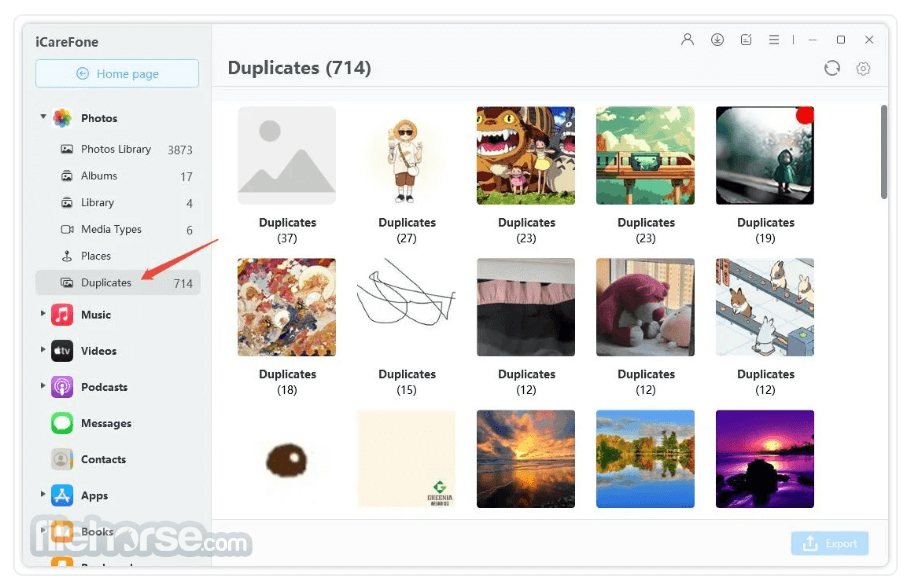Open Duplicates (19) raincoat figure thumbnail

pyautogui.click(x=765, y=155)
